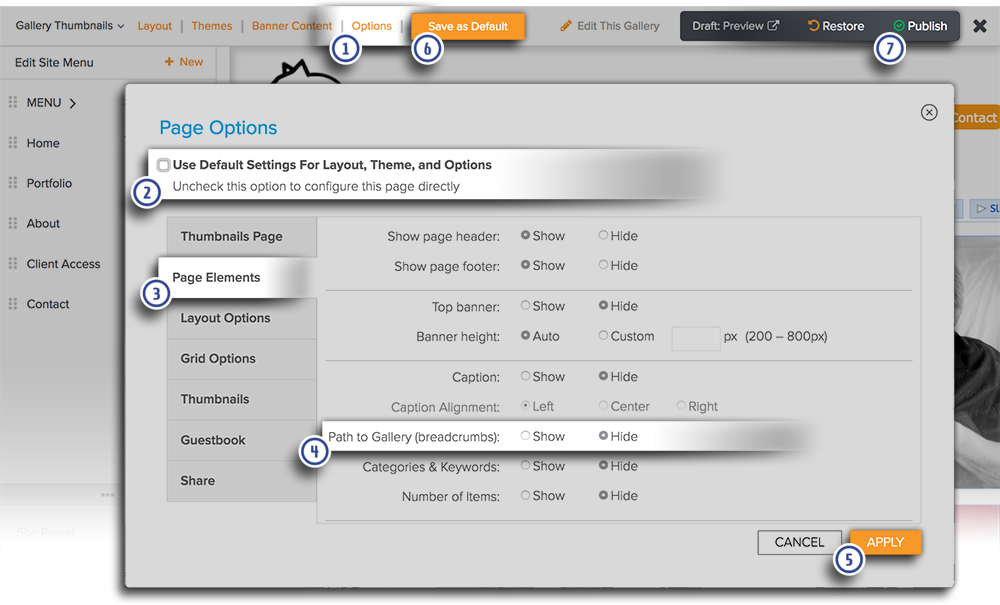This screenshot has height=605, width=1000.
Task: Publish the site changes
Action: 919,26
